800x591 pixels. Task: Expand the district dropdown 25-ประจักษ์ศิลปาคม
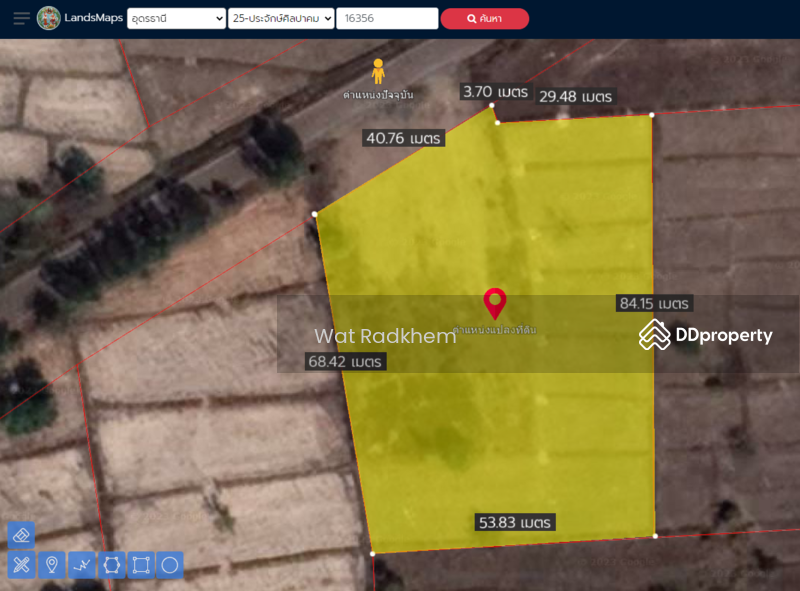(280, 18)
